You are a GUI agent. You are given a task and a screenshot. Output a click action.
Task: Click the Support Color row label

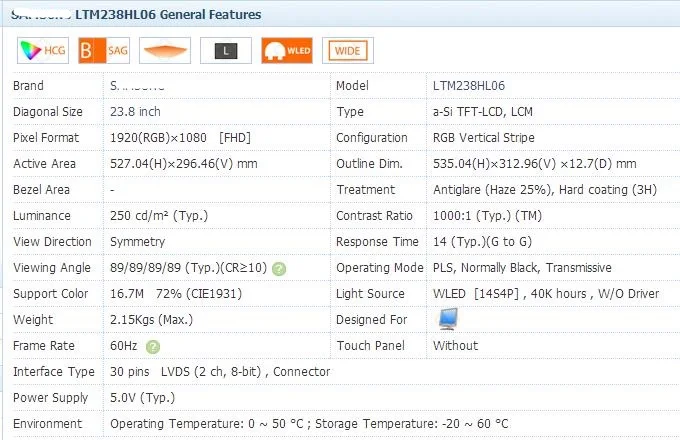coord(51,294)
